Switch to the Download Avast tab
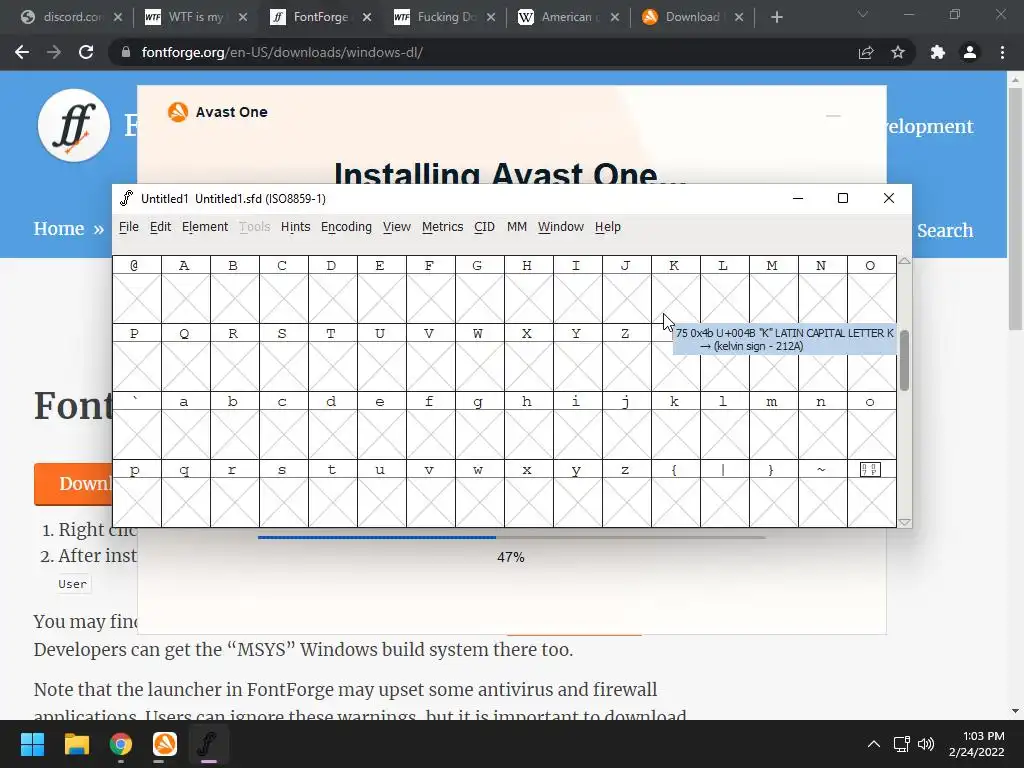The height and width of the screenshot is (768, 1024). pyautogui.click(x=692, y=17)
